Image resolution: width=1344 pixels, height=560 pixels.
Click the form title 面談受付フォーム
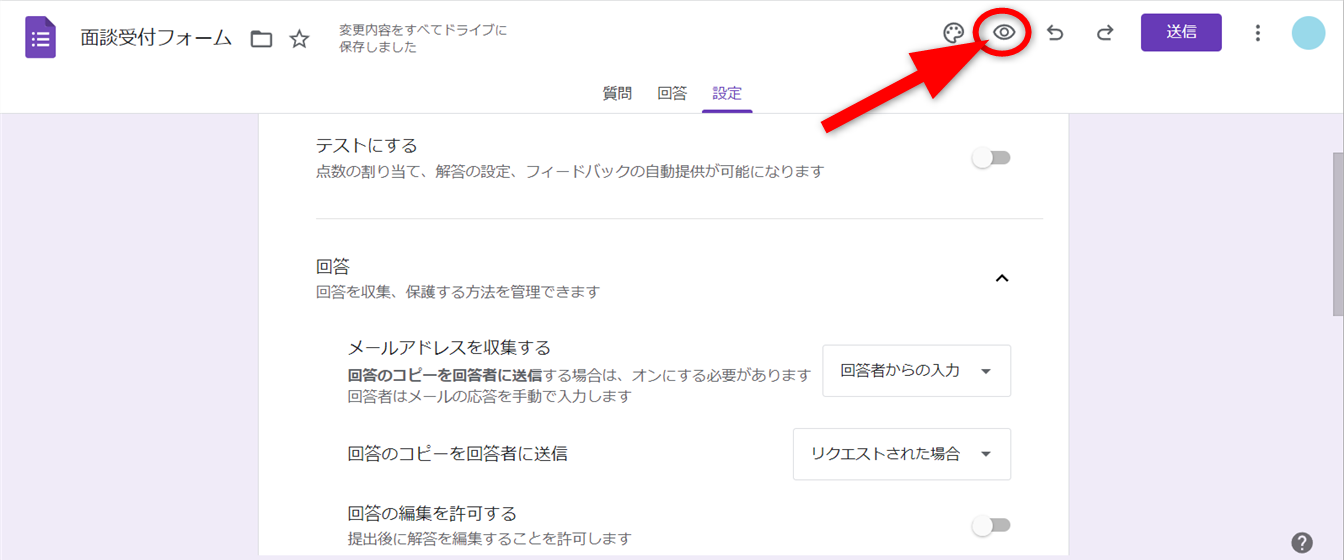click(156, 39)
